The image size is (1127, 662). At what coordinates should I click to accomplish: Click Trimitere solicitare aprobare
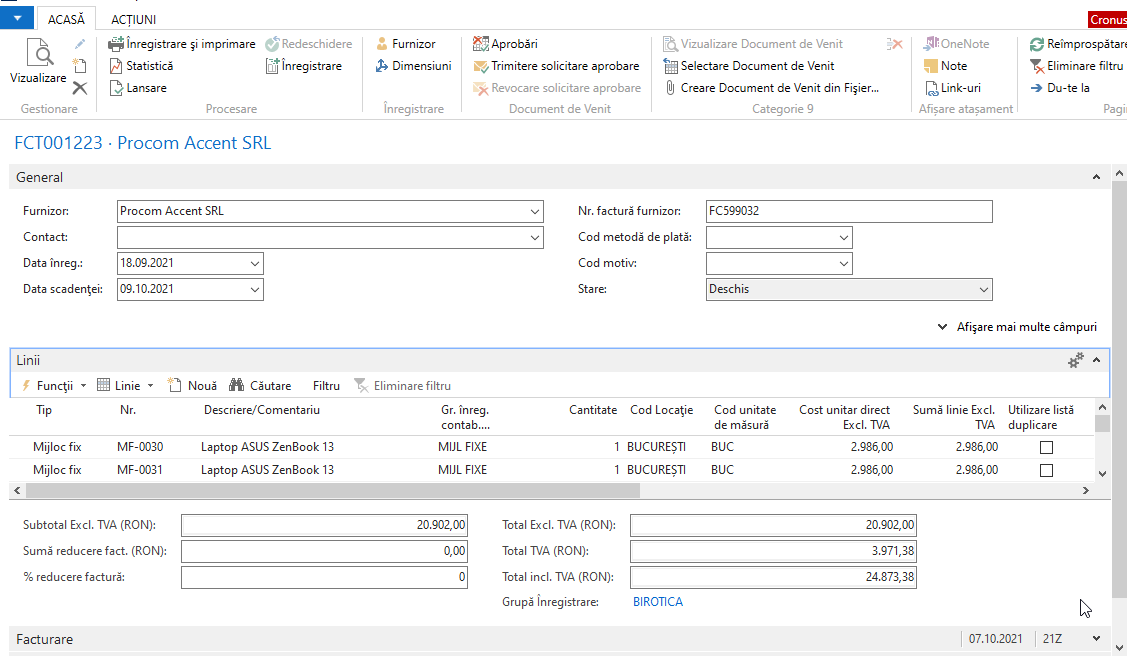tap(556, 66)
